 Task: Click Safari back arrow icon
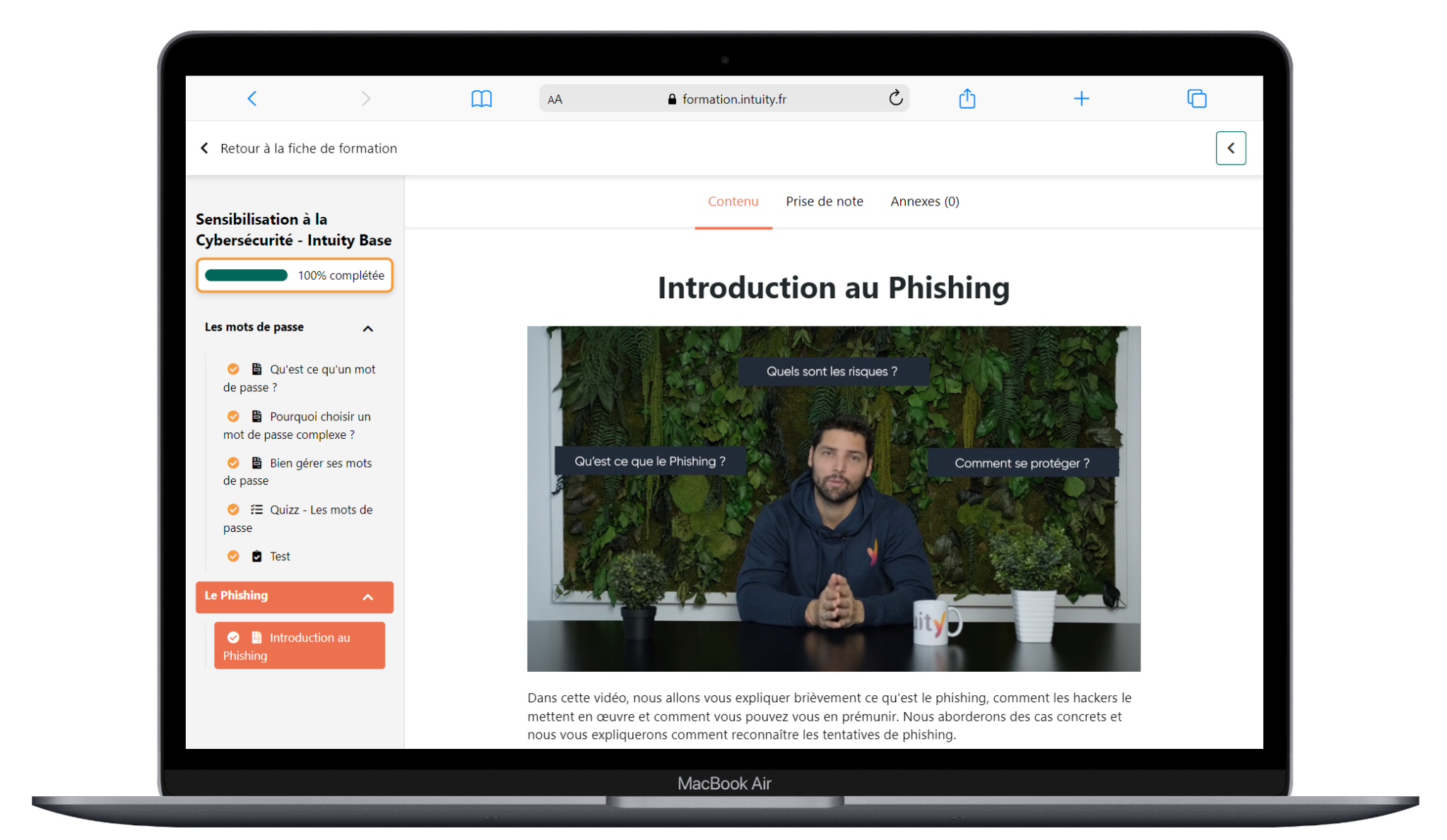coord(252,99)
